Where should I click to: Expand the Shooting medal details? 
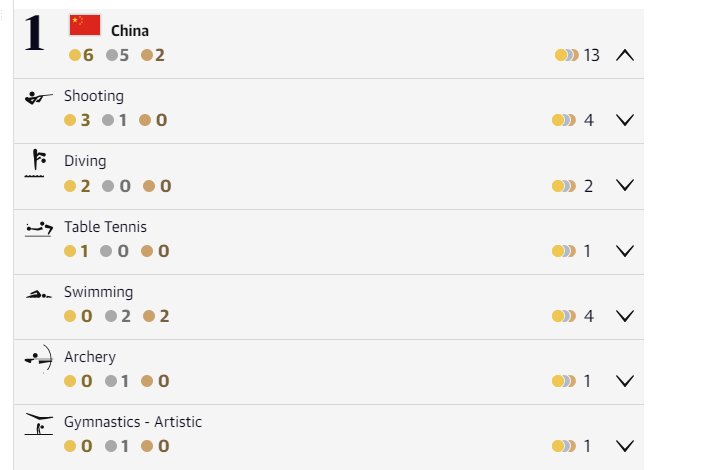click(x=625, y=120)
